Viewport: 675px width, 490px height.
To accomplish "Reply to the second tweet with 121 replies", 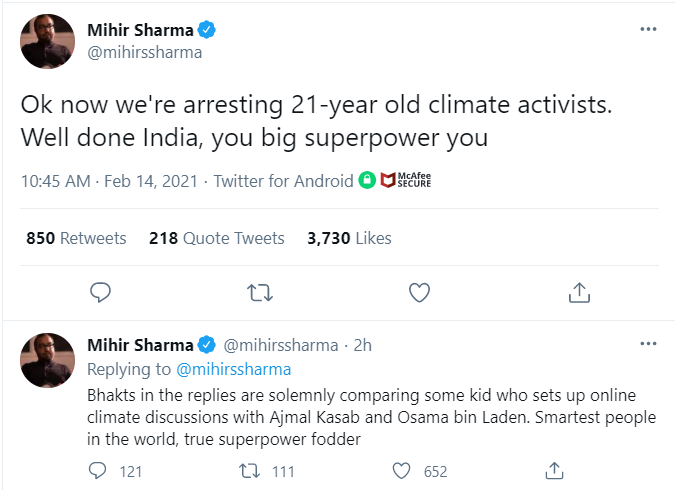I will [99, 471].
